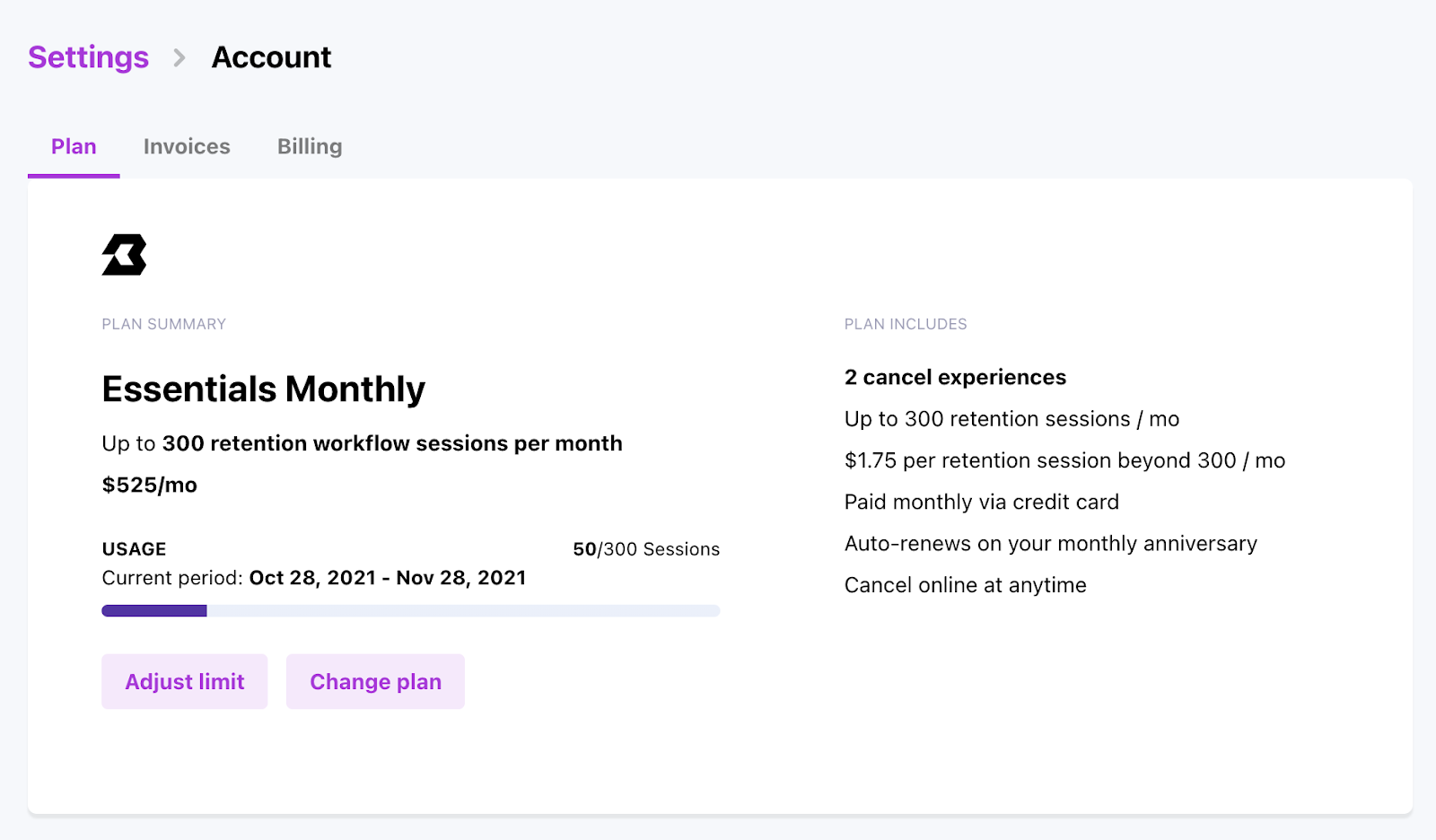The height and width of the screenshot is (840, 1436).
Task: Click the Change plan button
Action: coord(375,682)
